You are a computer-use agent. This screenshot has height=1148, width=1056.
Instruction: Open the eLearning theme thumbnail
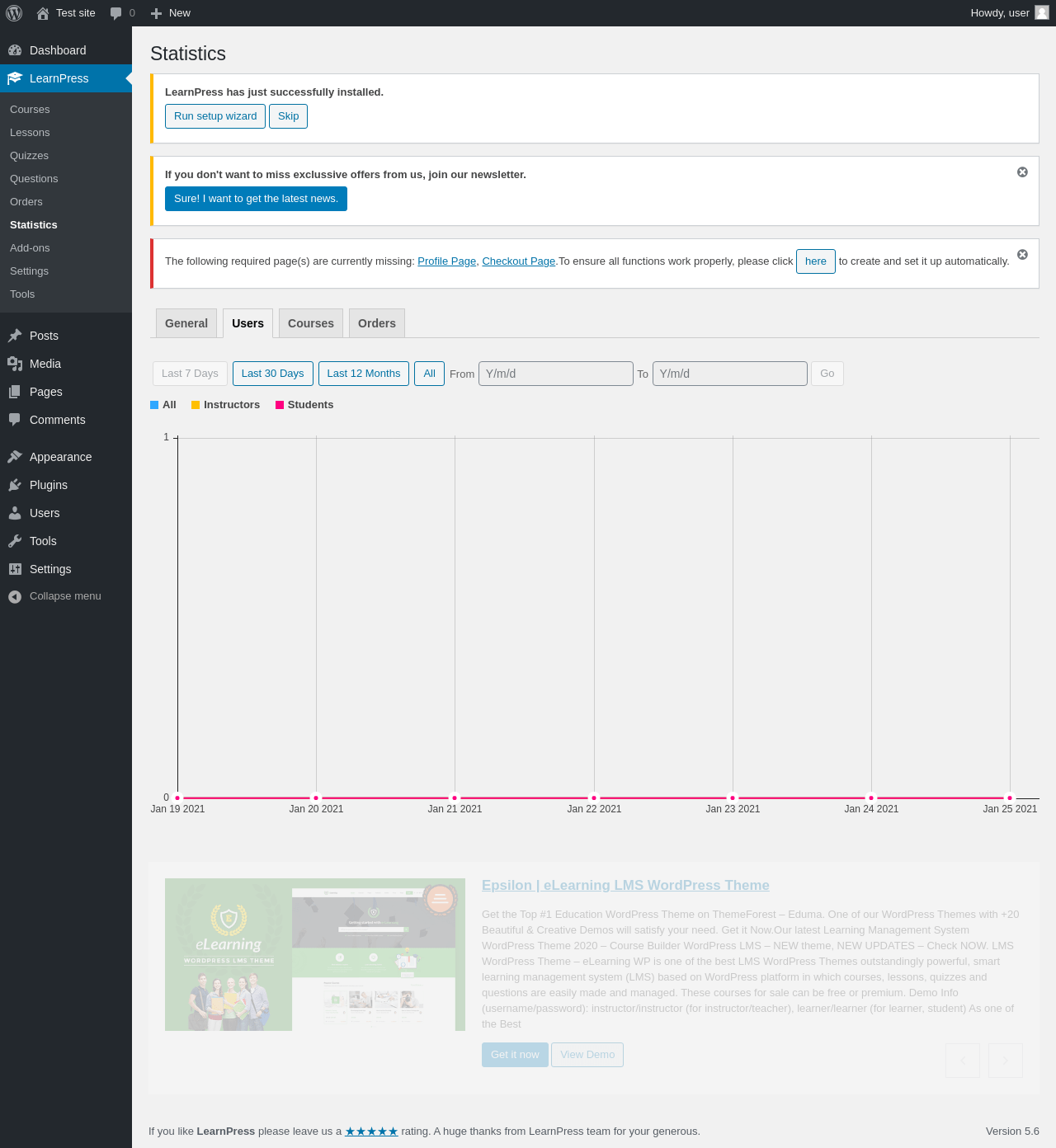click(x=315, y=954)
